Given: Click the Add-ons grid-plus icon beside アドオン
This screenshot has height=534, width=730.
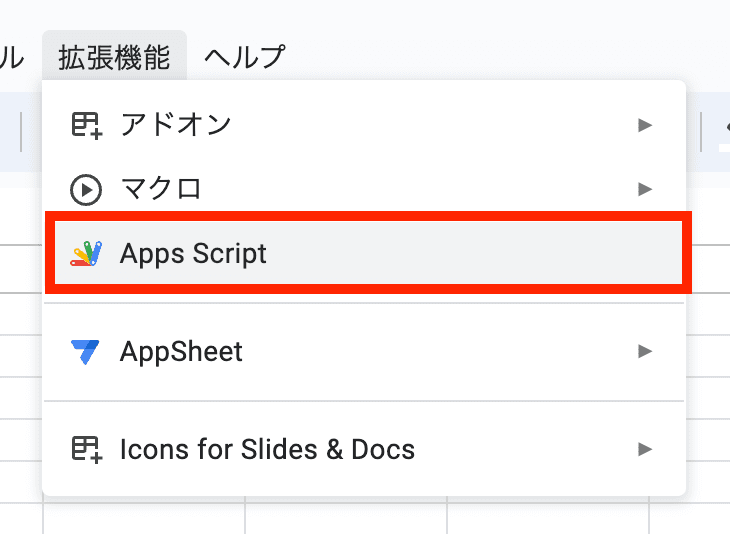Looking at the screenshot, I should pyautogui.click(x=86, y=125).
